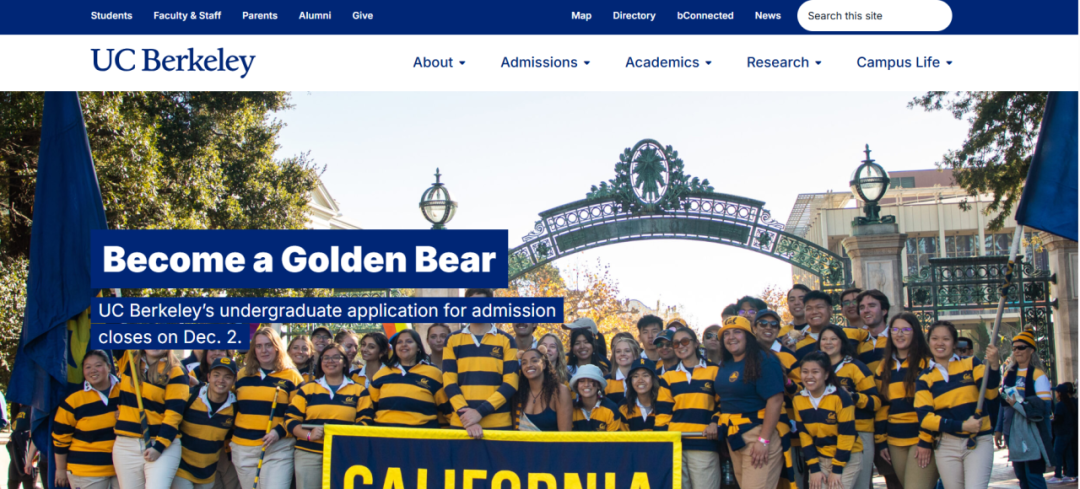This screenshot has width=1080, height=489.
Task: Open the About menu
Action: point(433,62)
